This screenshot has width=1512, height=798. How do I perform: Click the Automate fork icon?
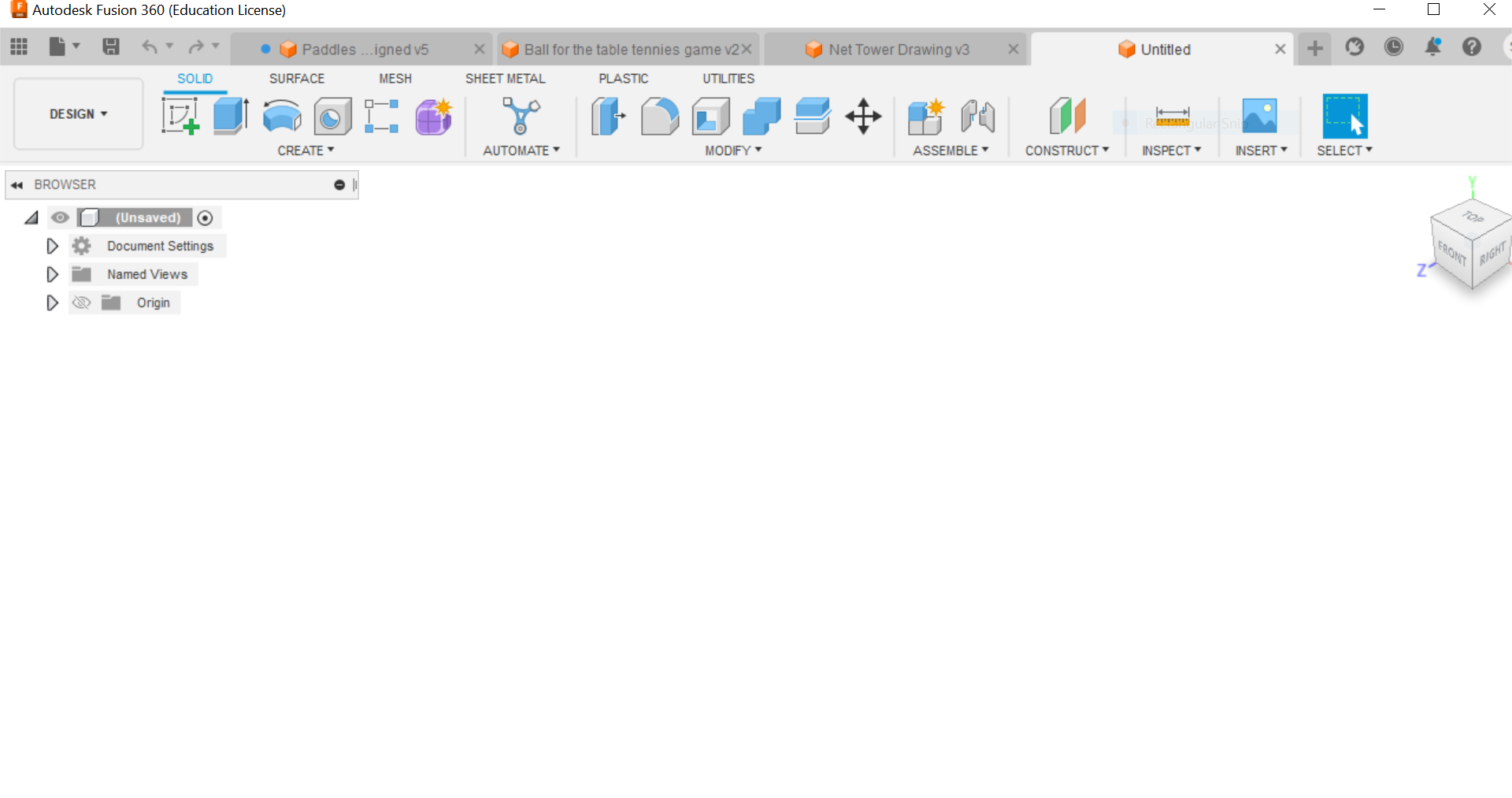click(521, 116)
